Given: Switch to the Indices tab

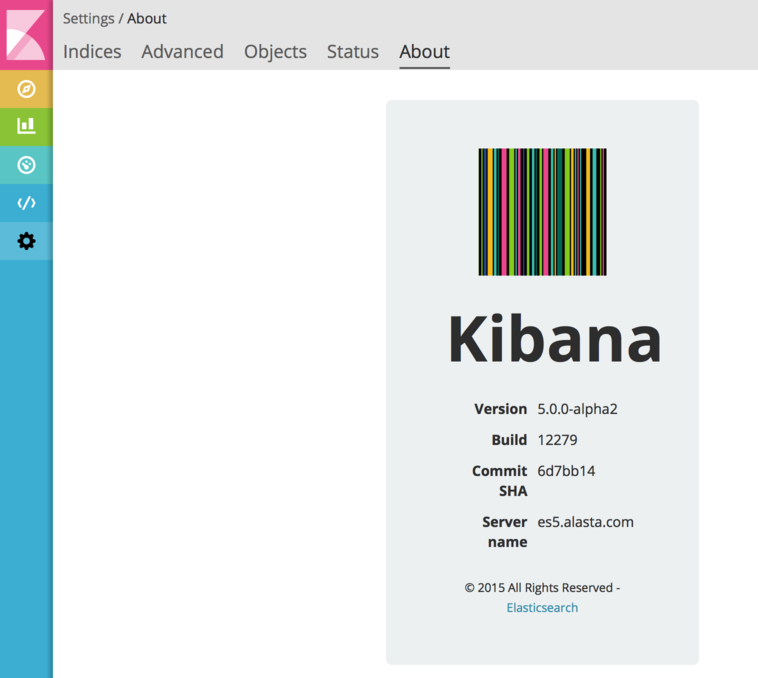Looking at the screenshot, I should coord(92,52).
